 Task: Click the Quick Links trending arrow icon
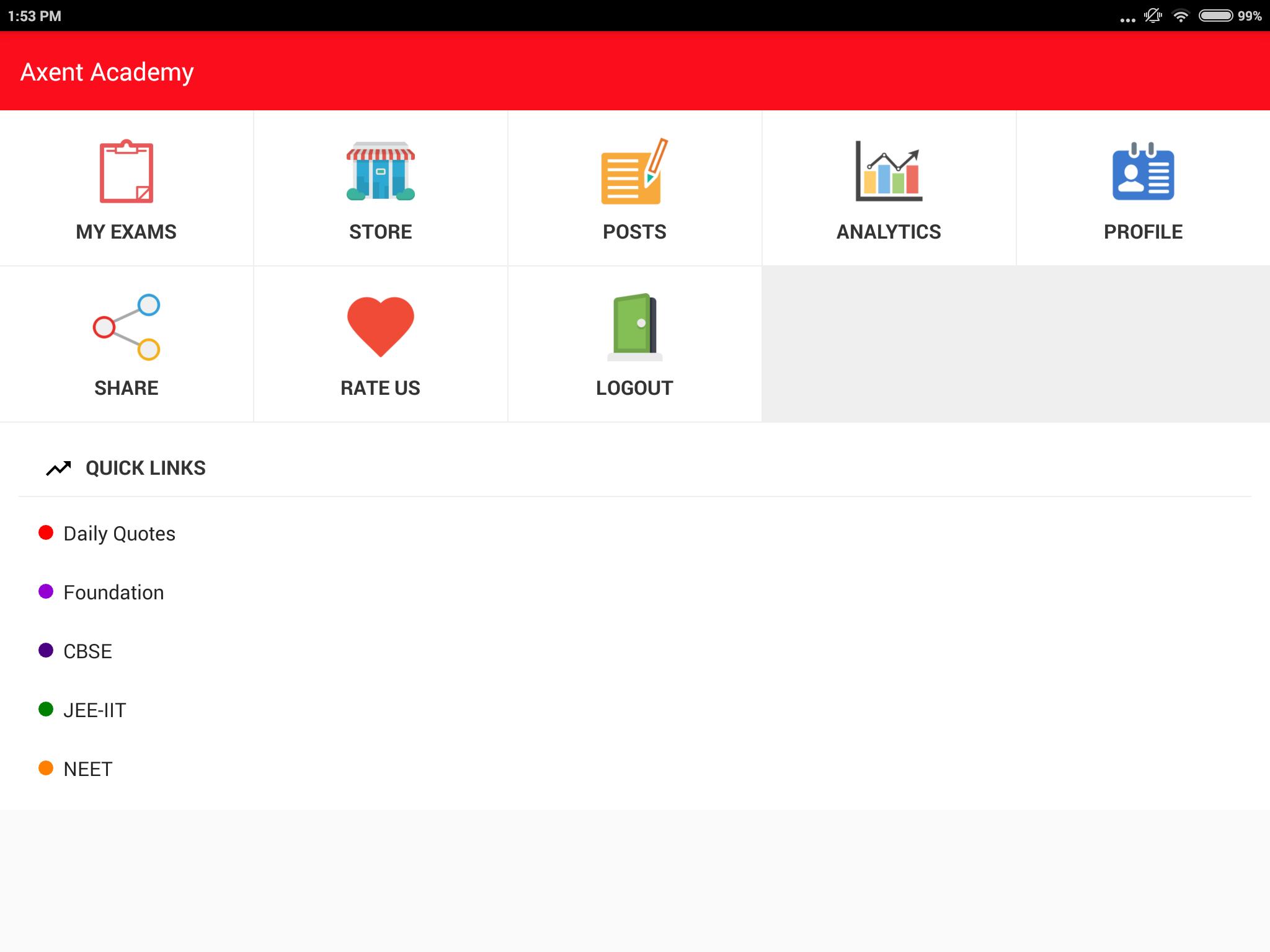tap(59, 469)
